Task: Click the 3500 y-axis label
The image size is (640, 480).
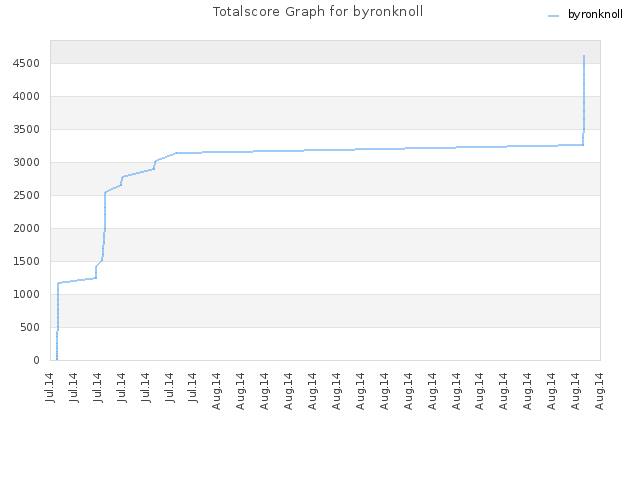Action: 26,129
